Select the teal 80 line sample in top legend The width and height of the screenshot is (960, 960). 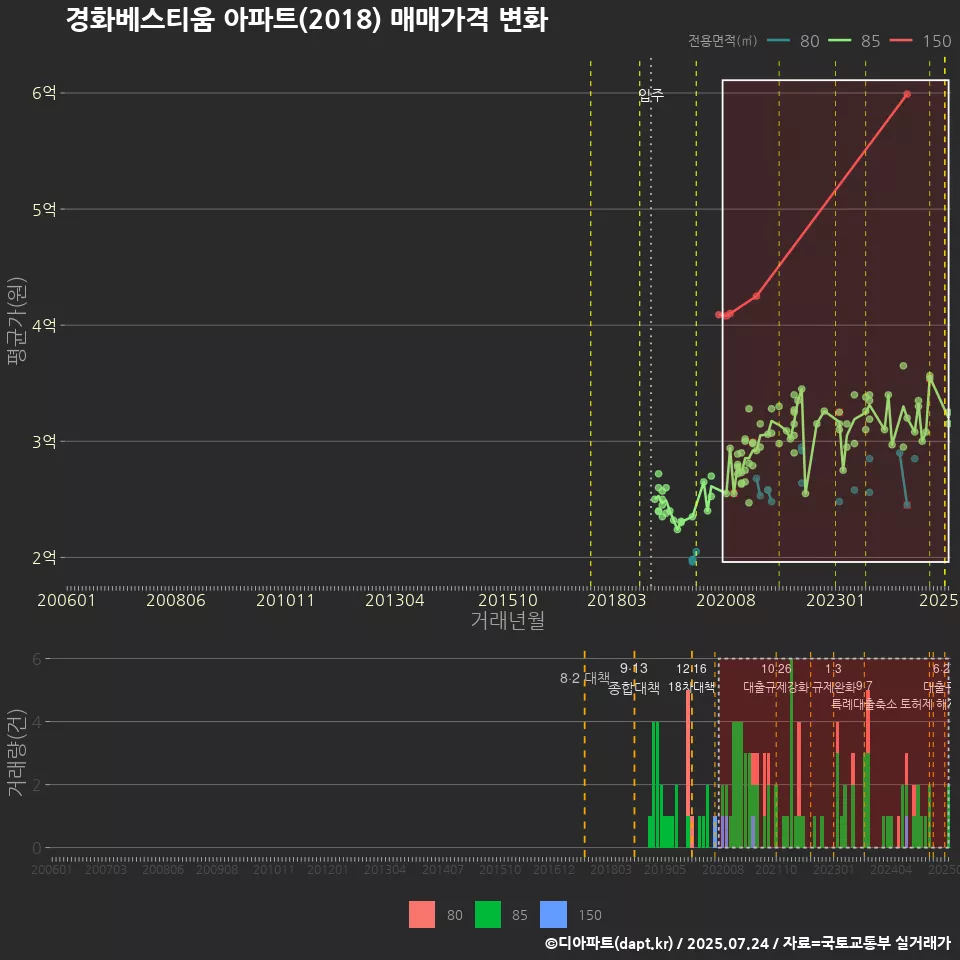pos(778,41)
